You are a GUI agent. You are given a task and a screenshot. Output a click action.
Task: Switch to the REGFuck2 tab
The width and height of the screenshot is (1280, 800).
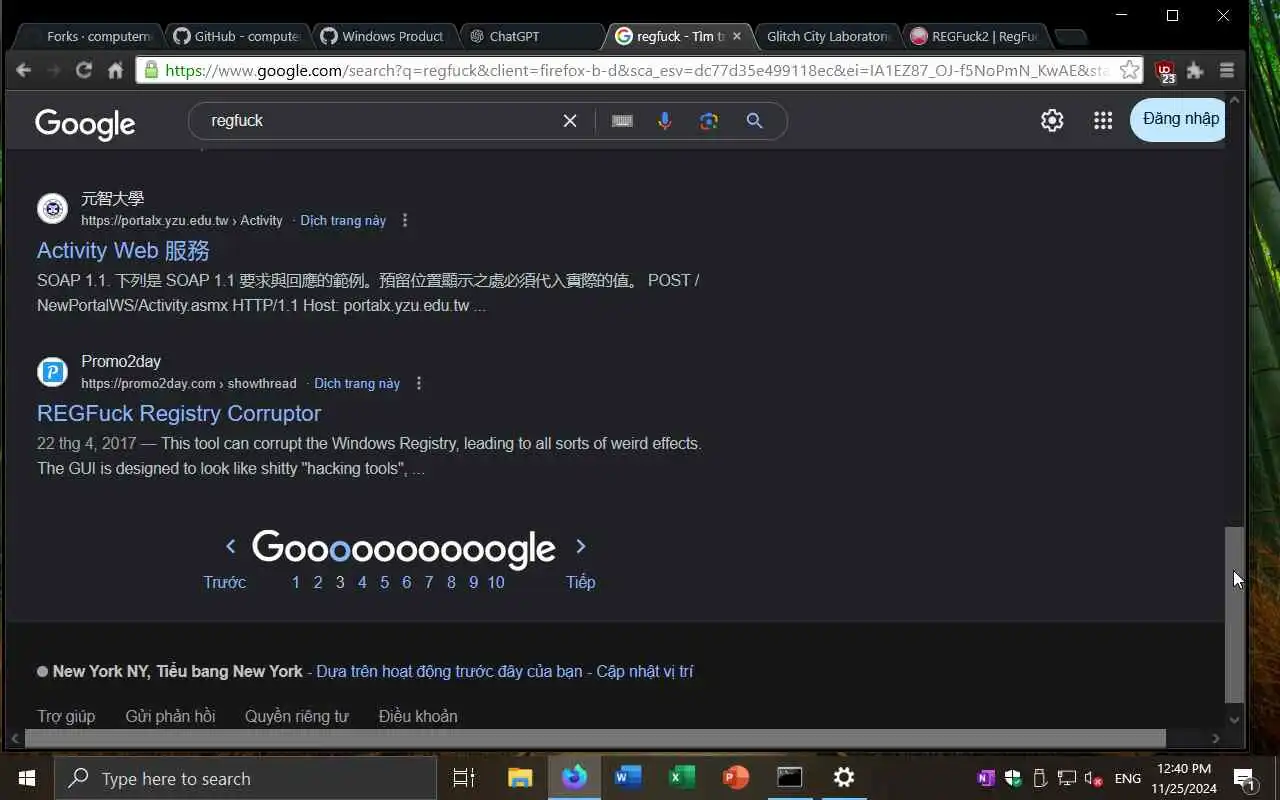coord(975,36)
